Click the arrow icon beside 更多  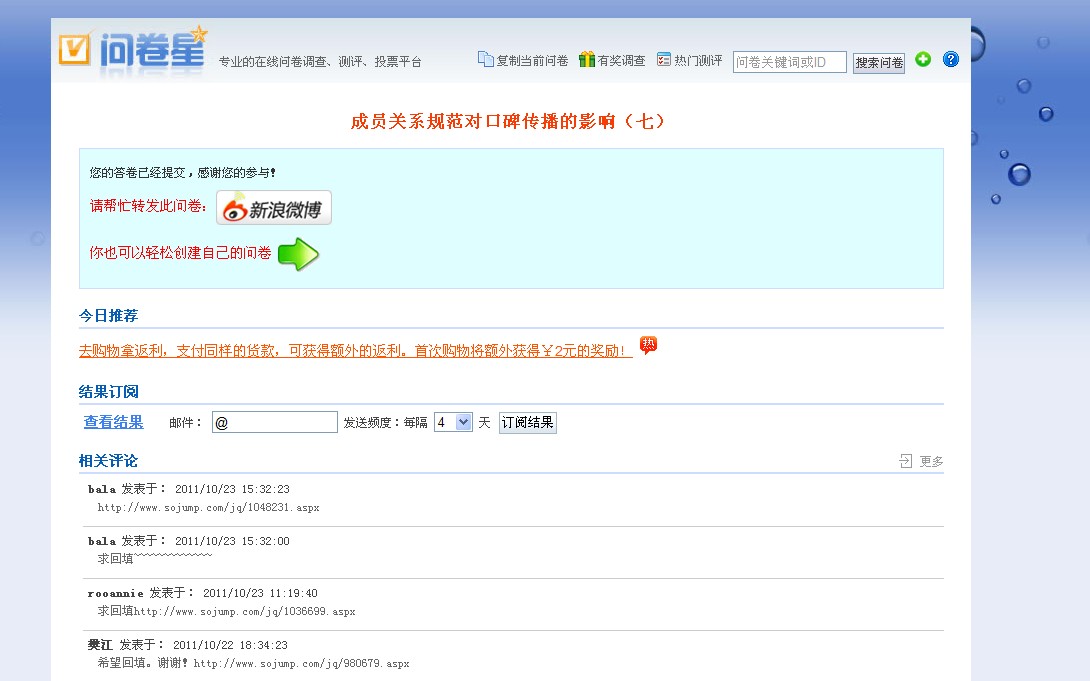click(905, 461)
